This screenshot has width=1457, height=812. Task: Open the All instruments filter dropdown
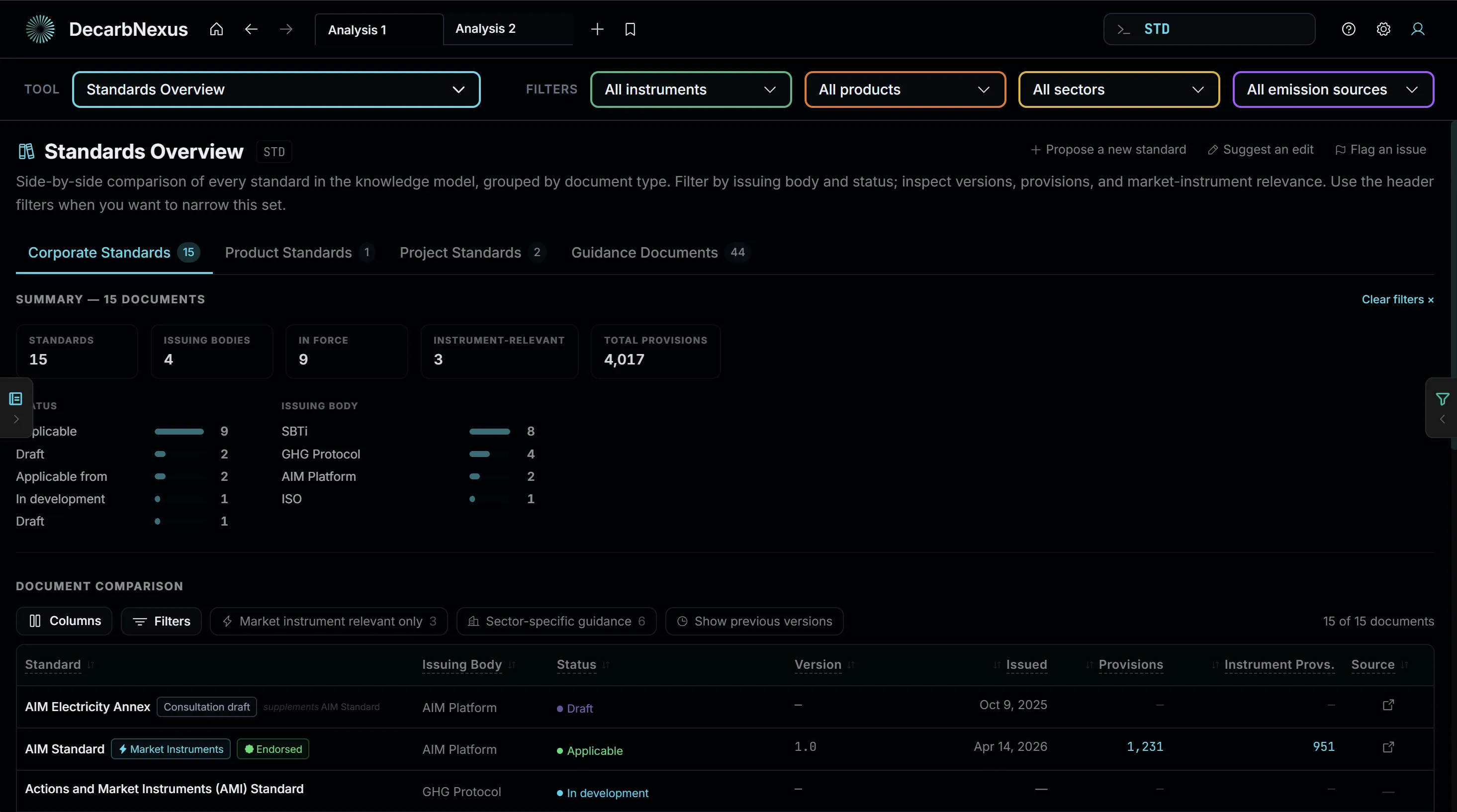tap(691, 90)
